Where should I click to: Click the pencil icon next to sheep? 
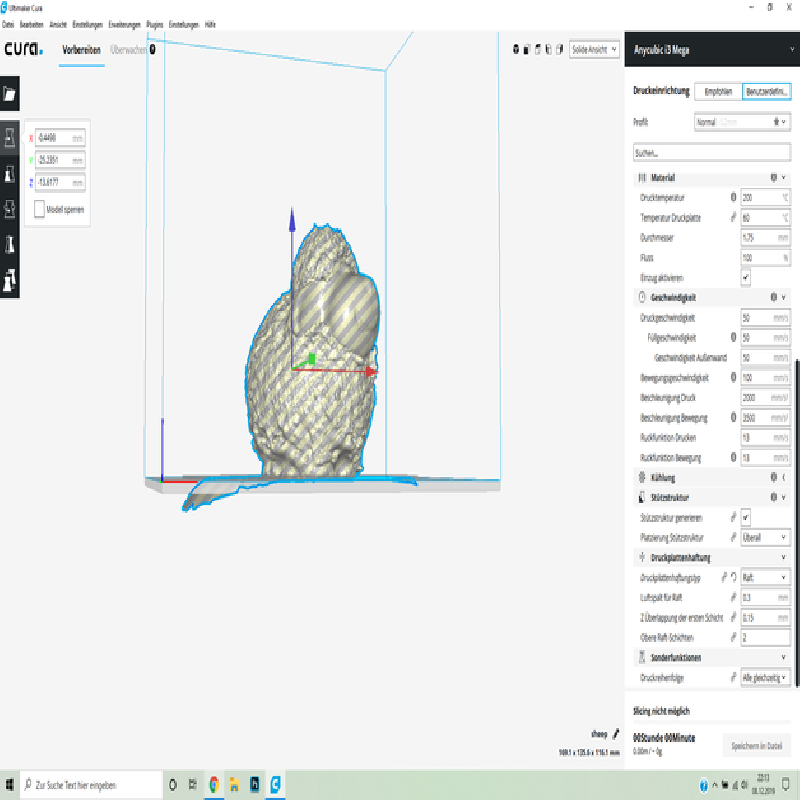click(x=602, y=732)
